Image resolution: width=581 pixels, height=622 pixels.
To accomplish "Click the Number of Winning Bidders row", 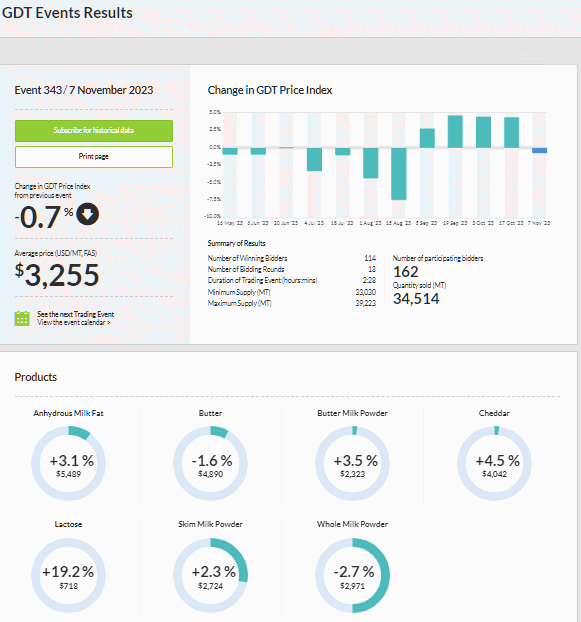I will (x=291, y=258).
